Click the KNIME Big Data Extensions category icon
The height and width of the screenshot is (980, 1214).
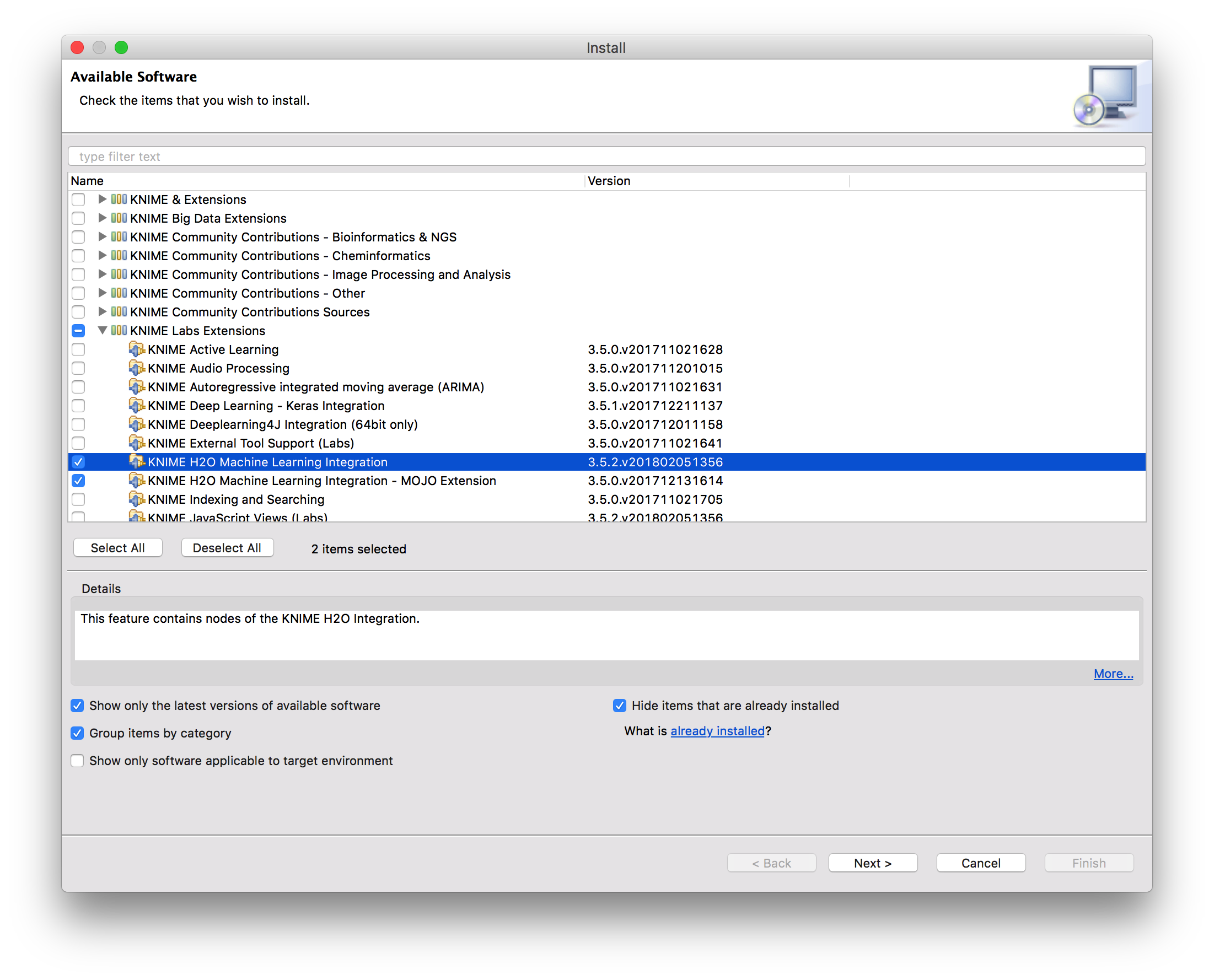(119, 218)
